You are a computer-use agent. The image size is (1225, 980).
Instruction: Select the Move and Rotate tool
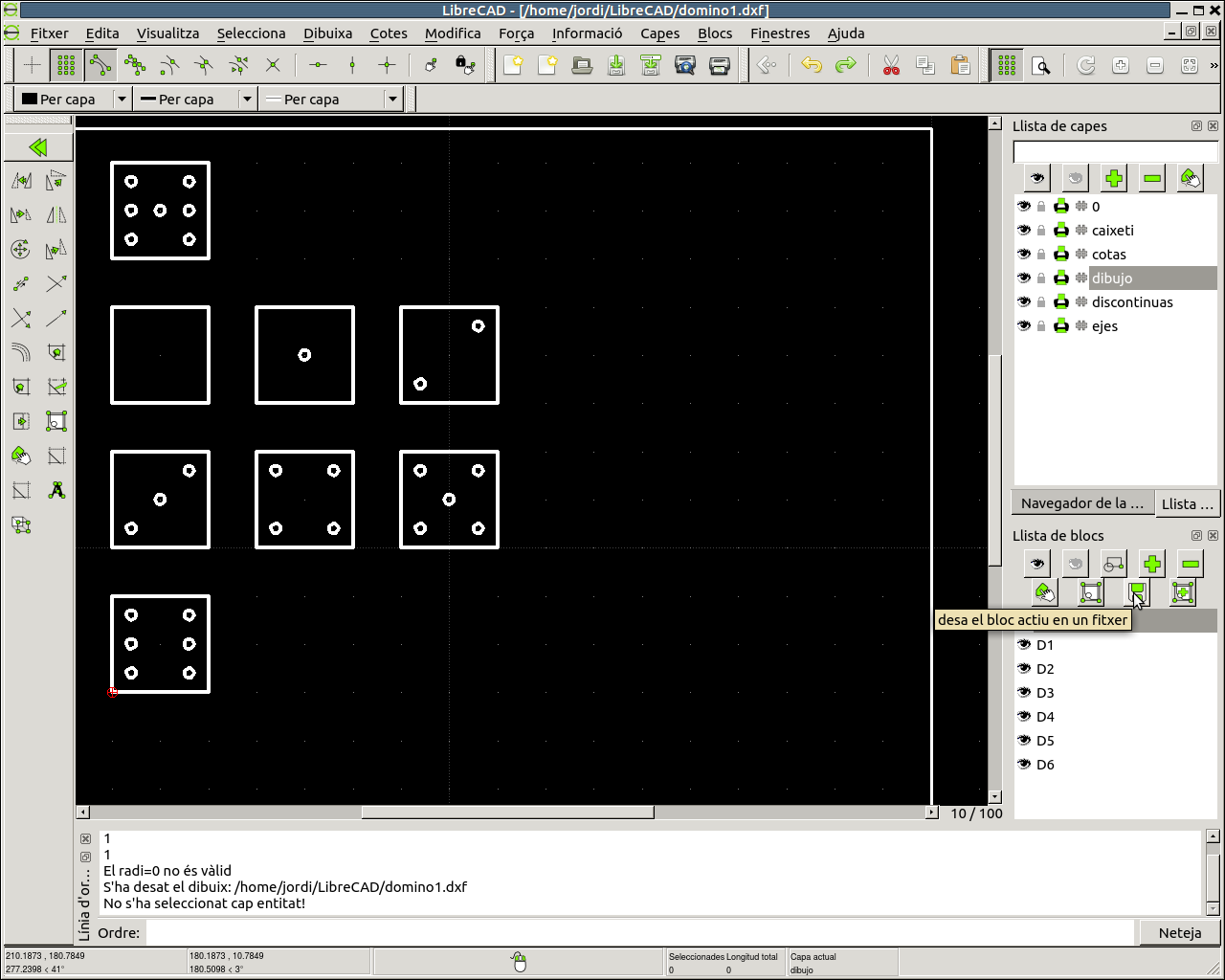pyautogui.click(x=21, y=250)
